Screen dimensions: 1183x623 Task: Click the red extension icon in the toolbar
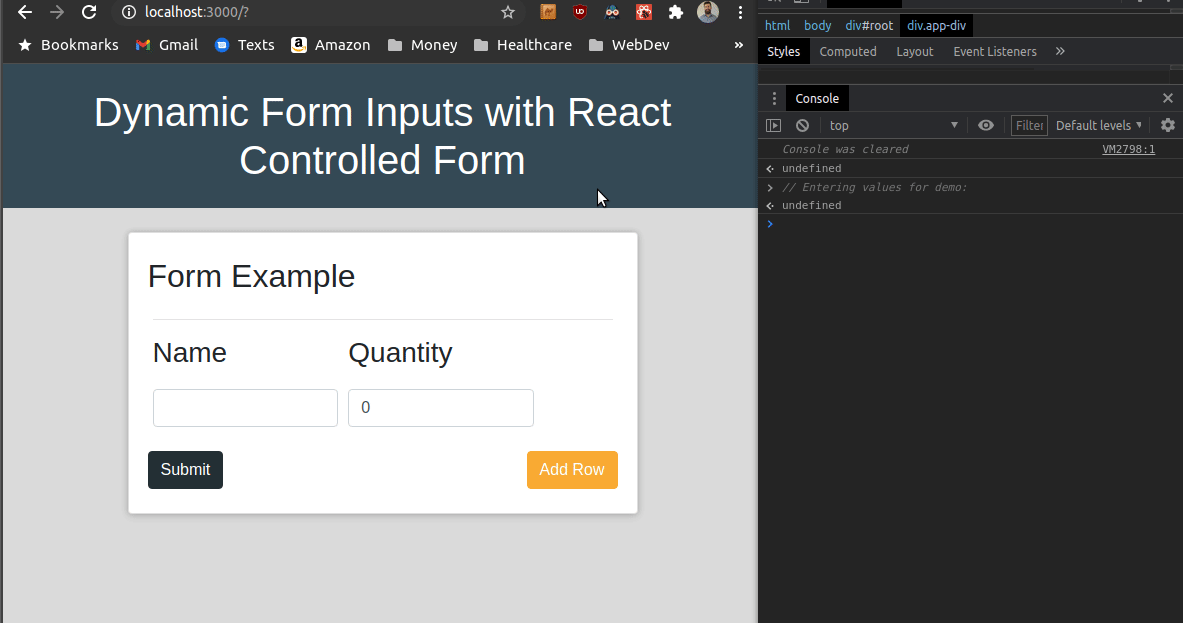point(644,12)
